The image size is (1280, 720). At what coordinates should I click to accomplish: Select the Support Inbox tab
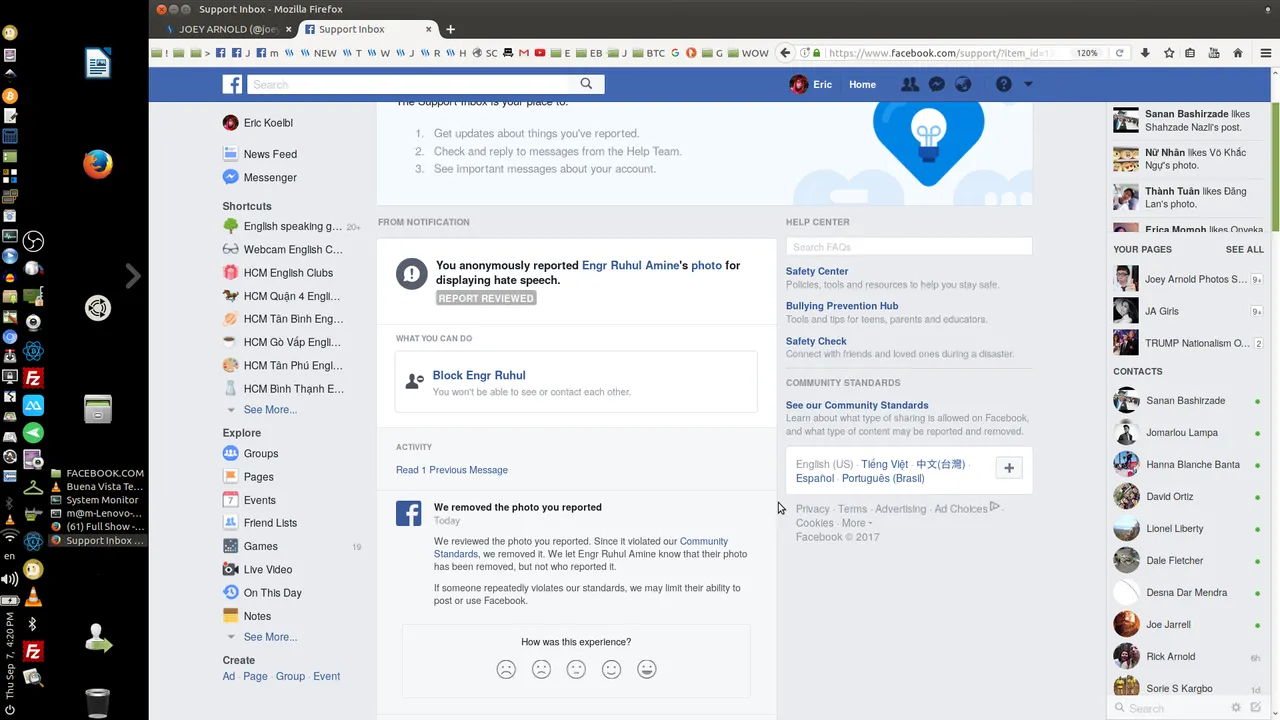(x=368, y=29)
